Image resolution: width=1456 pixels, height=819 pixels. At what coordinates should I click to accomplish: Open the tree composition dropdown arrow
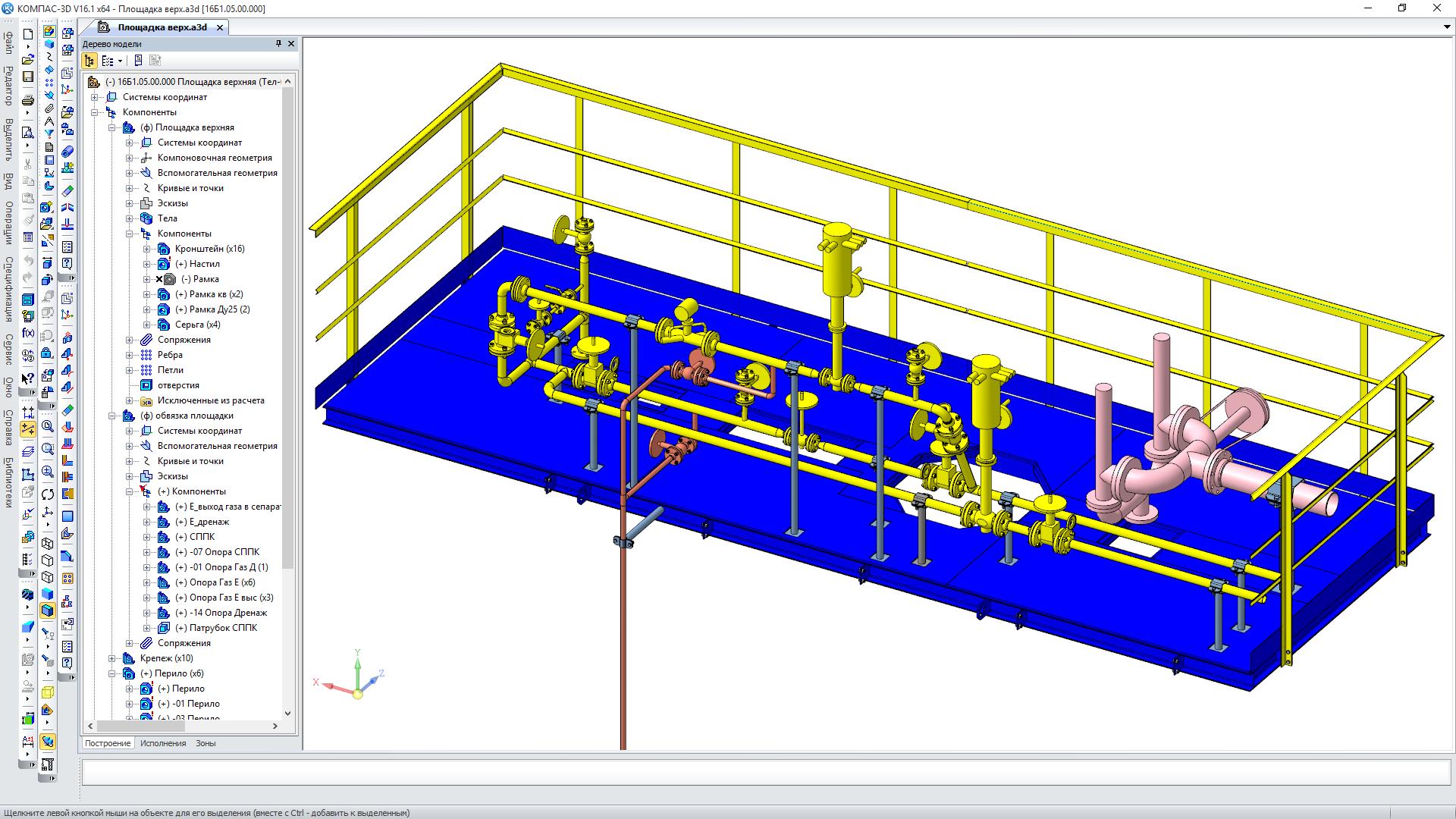[120, 61]
